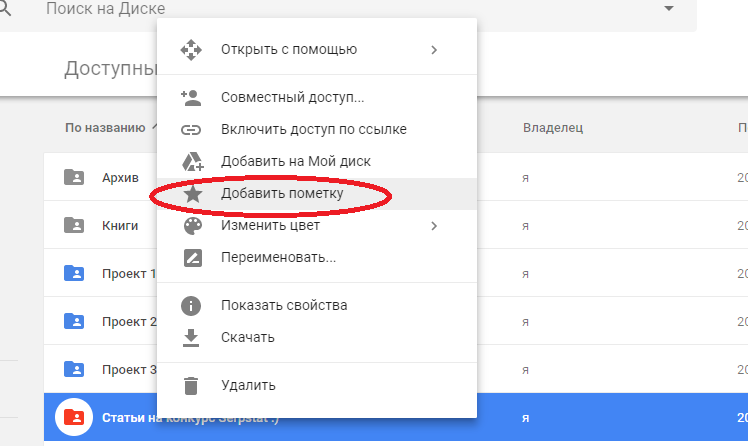
Task: Click the blue Проект 1 folder icon
Action: pos(74,273)
